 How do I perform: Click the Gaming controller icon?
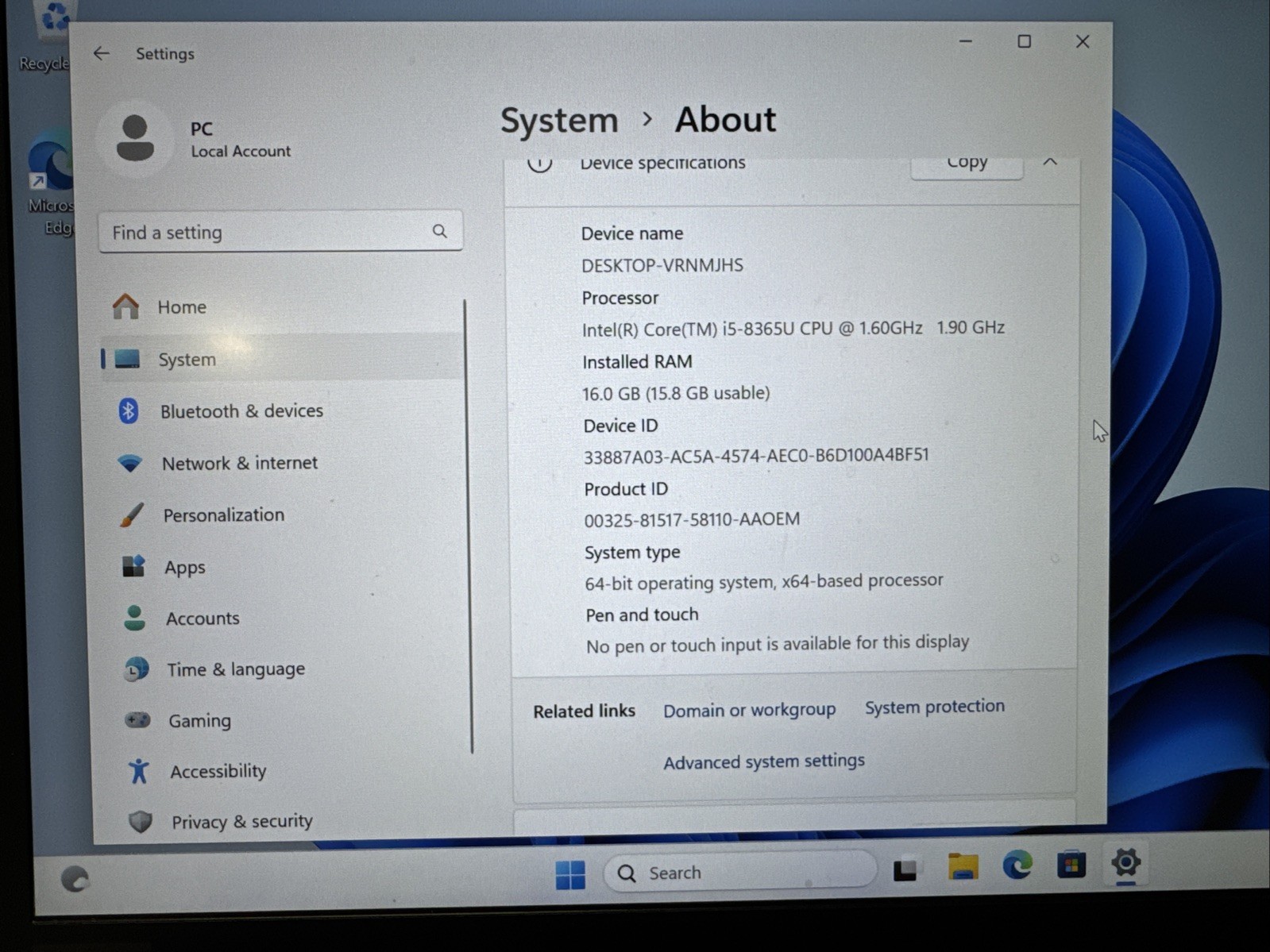(137, 720)
